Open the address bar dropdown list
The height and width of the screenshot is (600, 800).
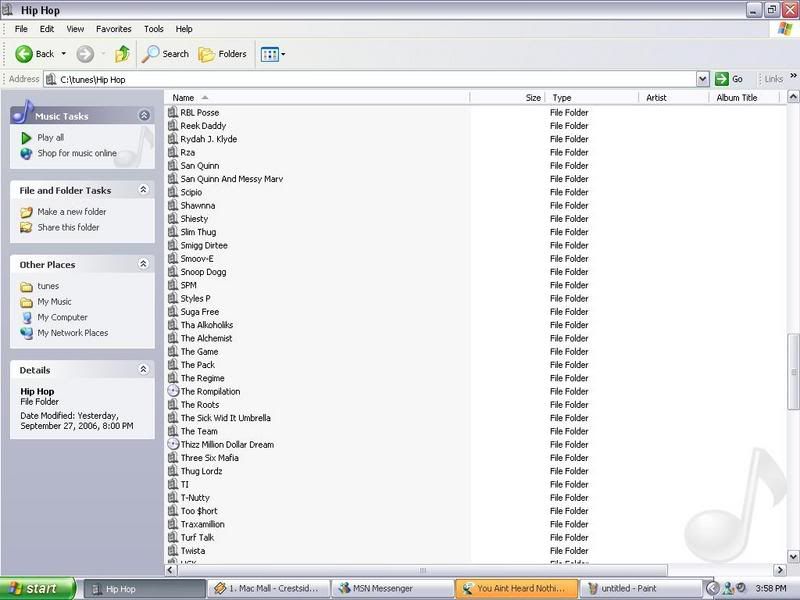tap(703, 79)
